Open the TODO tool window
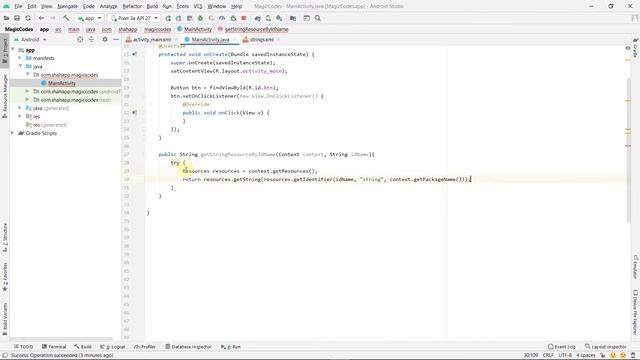The width and height of the screenshot is (640, 360). pyautogui.click(x=24, y=347)
